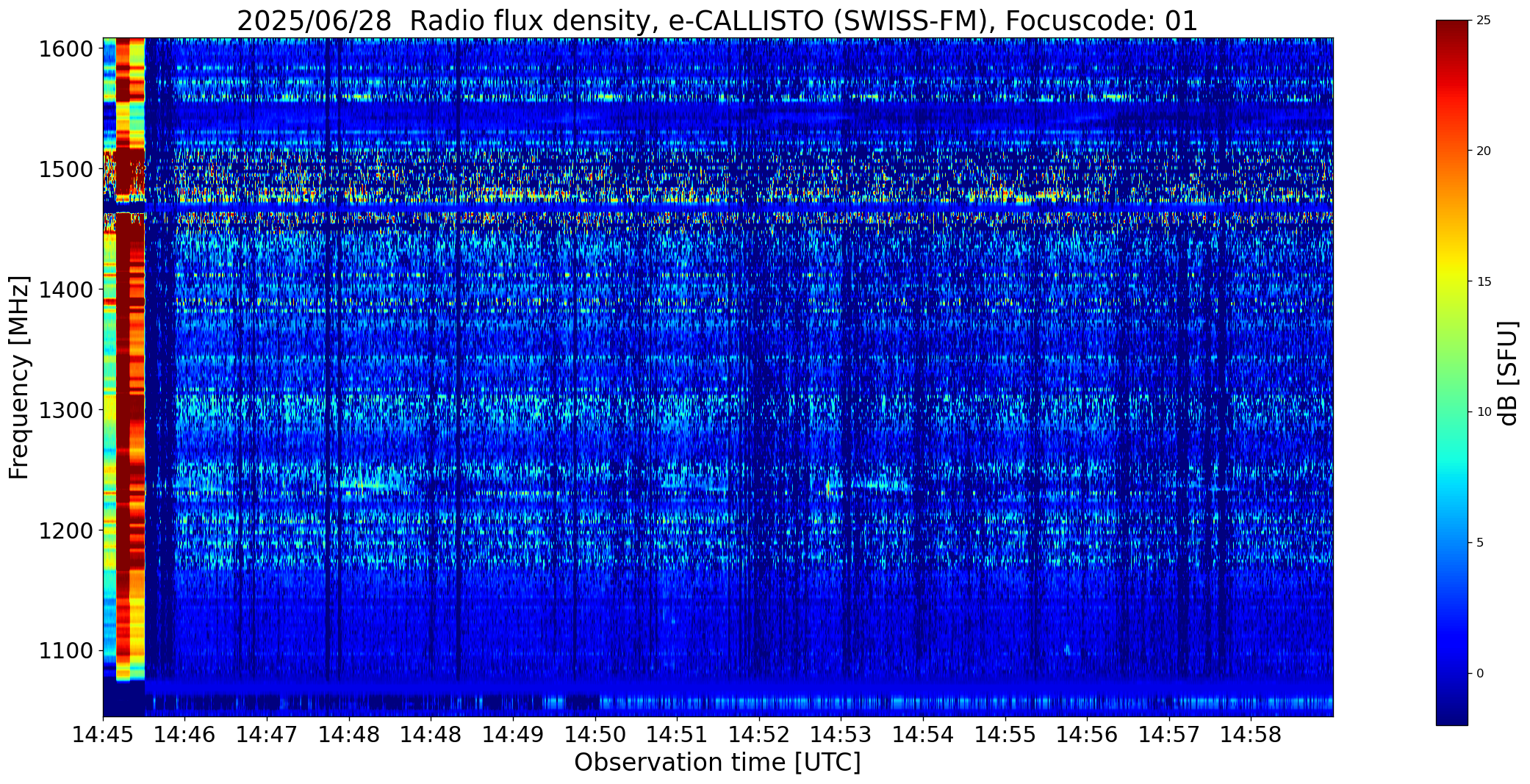Click the colorbar tick value 0

1480,674
